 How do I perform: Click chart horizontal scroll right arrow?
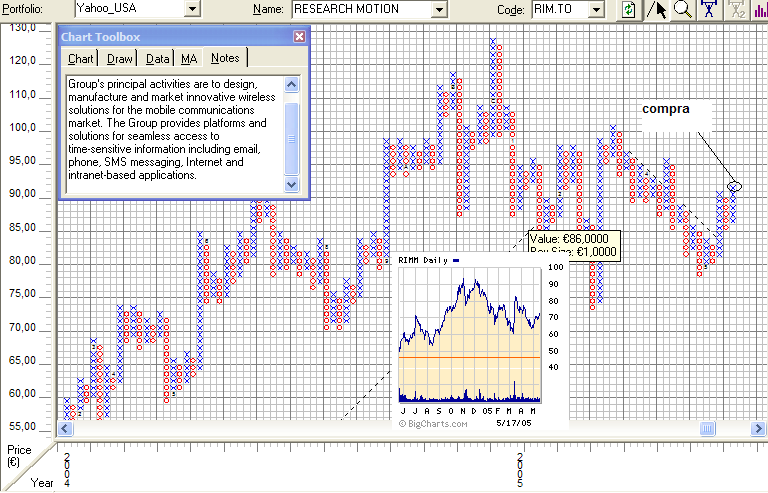pyautogui.click(x=758, y=429)
